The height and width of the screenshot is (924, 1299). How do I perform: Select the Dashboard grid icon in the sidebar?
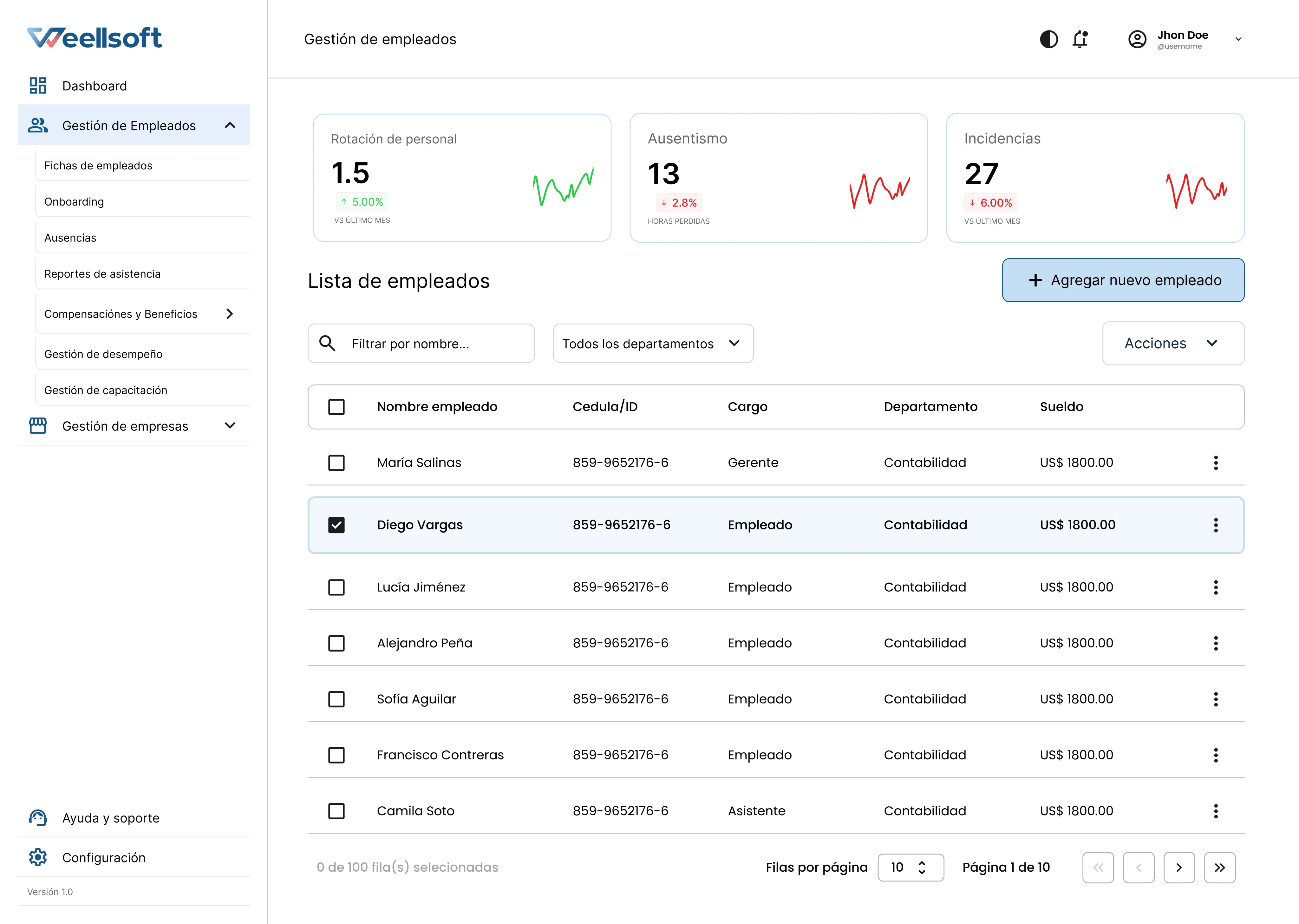(x=37, y=85)
